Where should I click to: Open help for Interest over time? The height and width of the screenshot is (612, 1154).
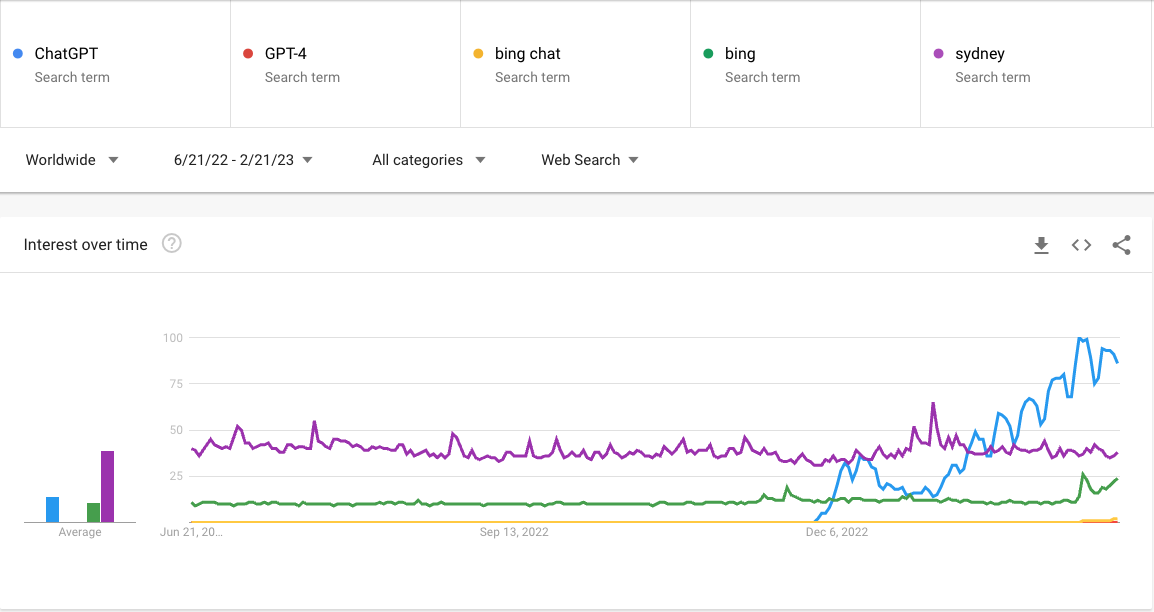click(x=171, y=243)
